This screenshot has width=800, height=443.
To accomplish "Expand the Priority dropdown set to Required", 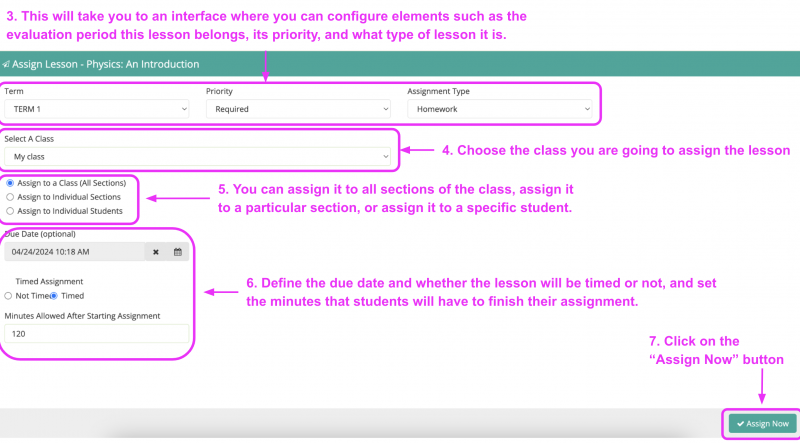I will (x=298, y=109).
